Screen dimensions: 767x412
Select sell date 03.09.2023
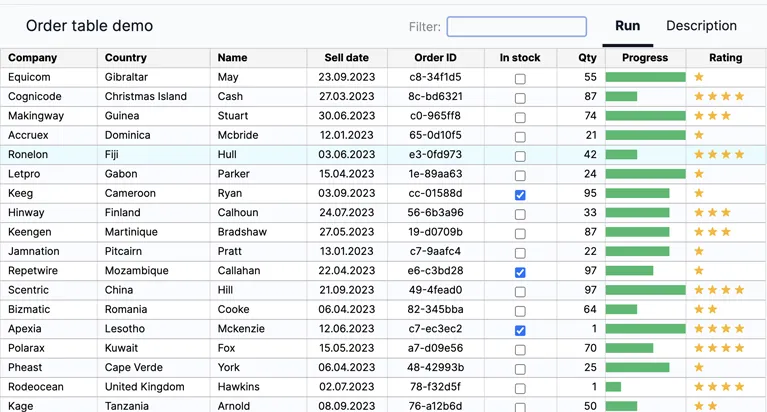[347, 193]
